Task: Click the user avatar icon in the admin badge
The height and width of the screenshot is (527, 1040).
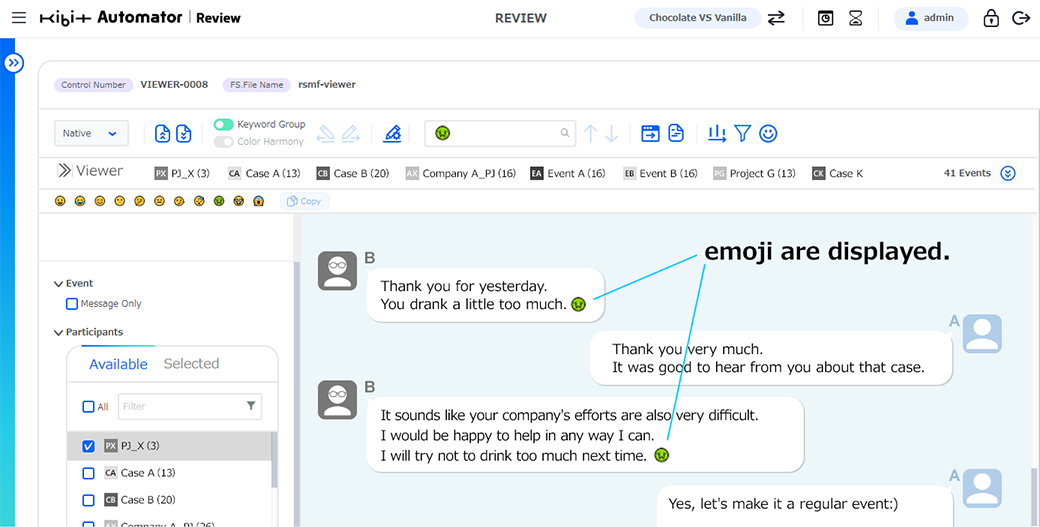Action: click(x=912, y=18)
